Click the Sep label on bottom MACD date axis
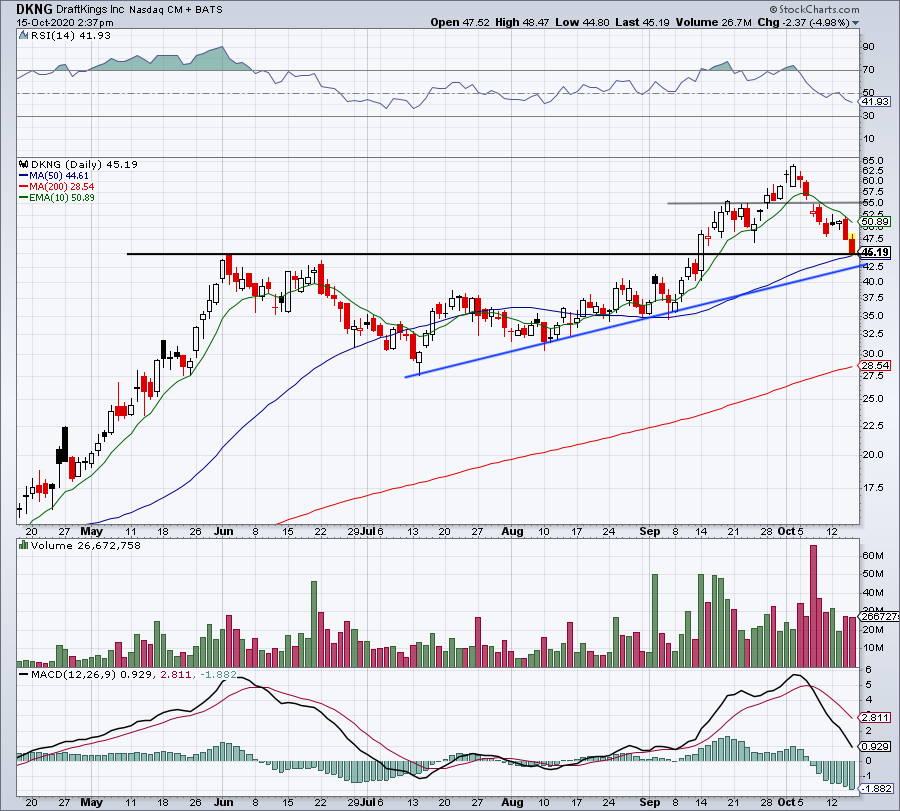The width and height of the screenshot is (900, 811). coord(649,802)
